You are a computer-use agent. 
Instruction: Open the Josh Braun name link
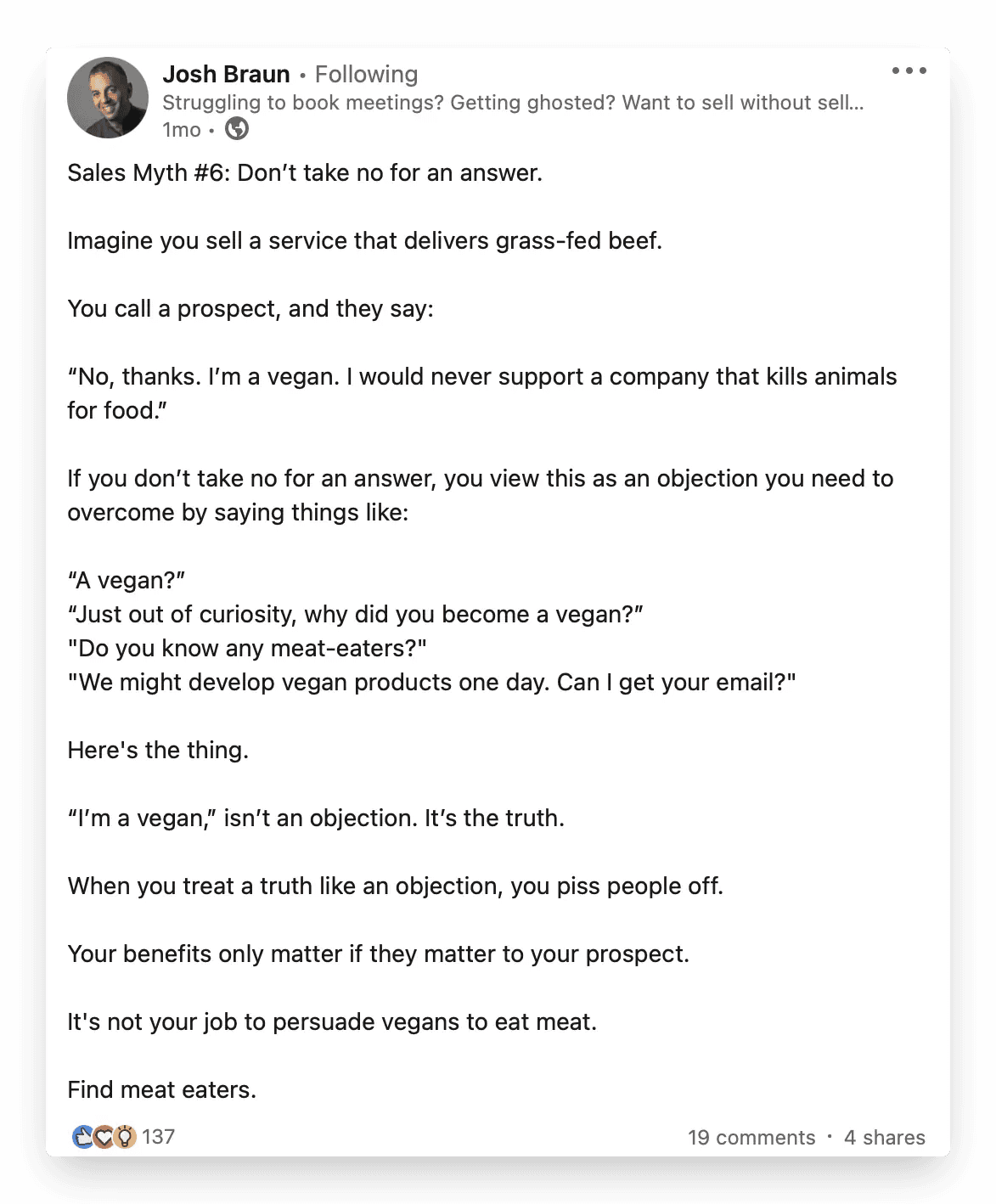click(226, 75)
